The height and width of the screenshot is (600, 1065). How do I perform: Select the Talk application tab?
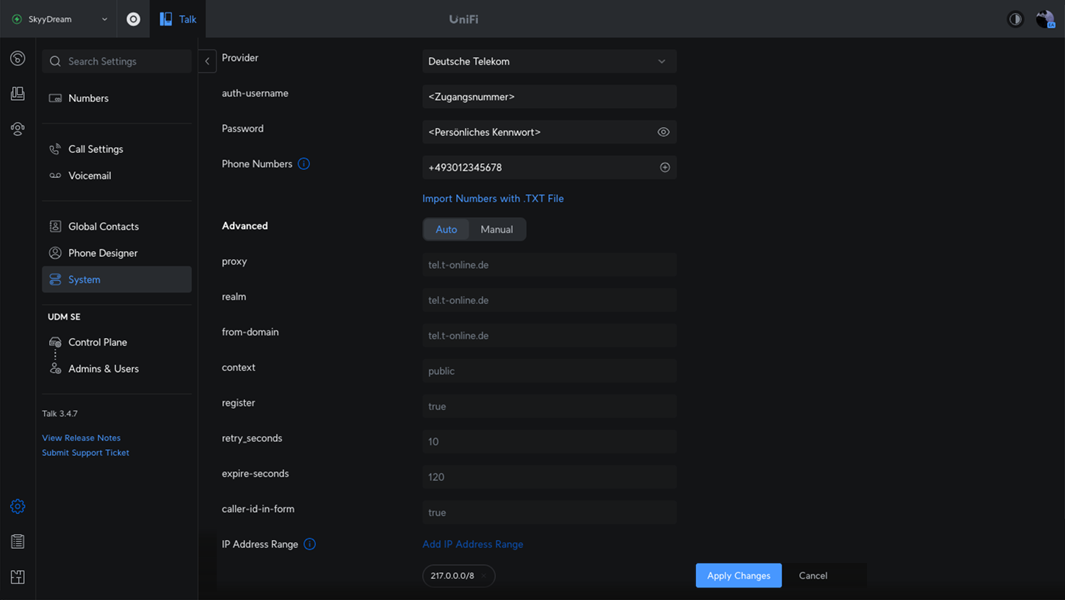(x=178, y=19)
